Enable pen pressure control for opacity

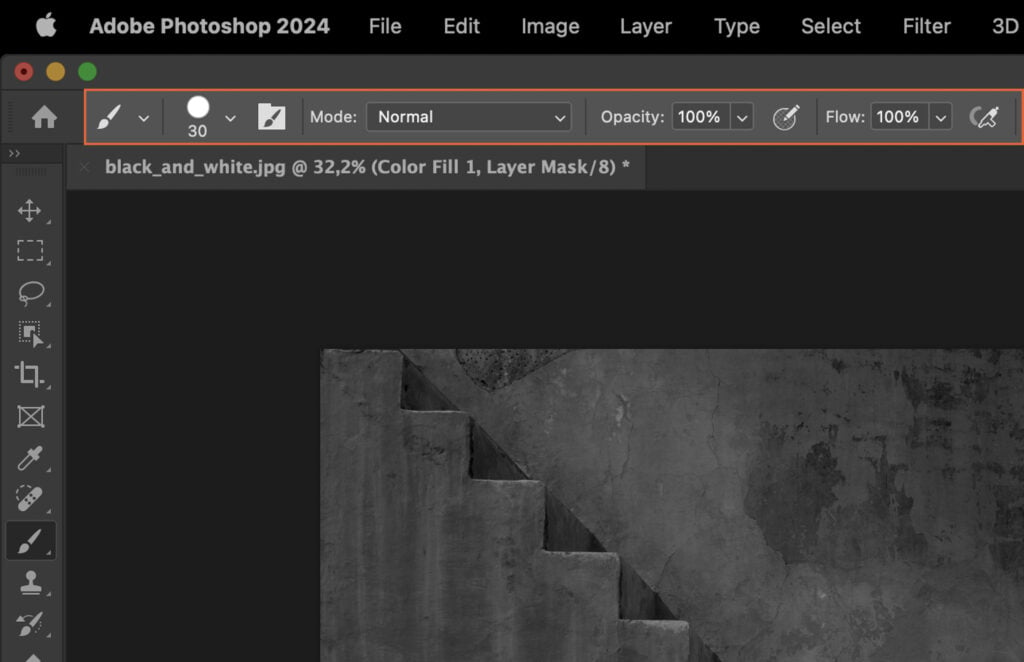pyautogui.click(x=787, y=117)
